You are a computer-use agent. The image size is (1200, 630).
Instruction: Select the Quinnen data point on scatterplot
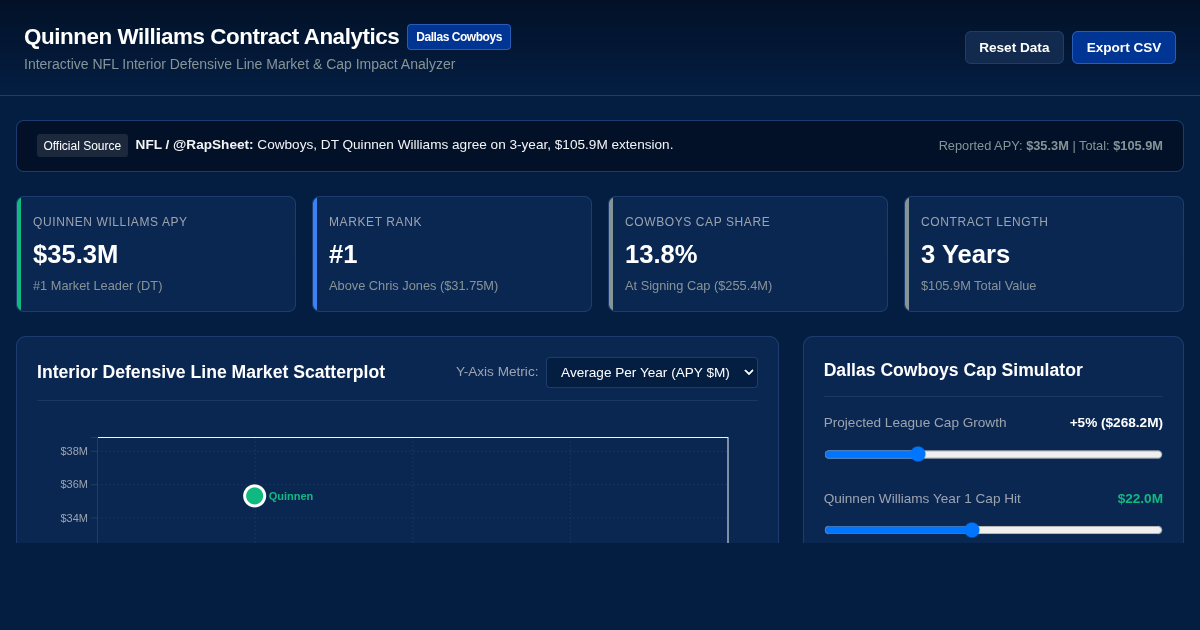255,496
